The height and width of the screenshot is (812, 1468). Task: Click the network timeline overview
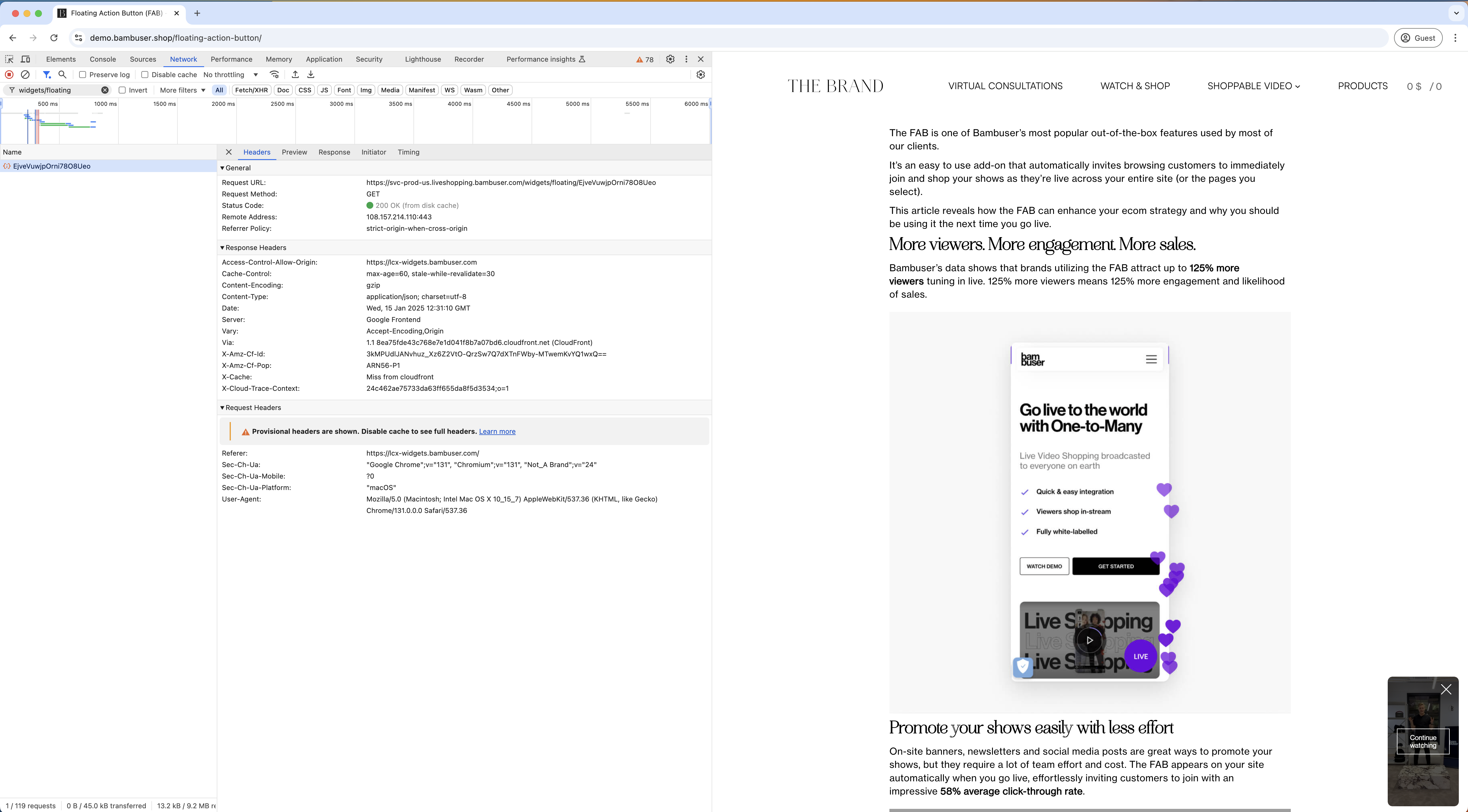[x=356, y=121]
